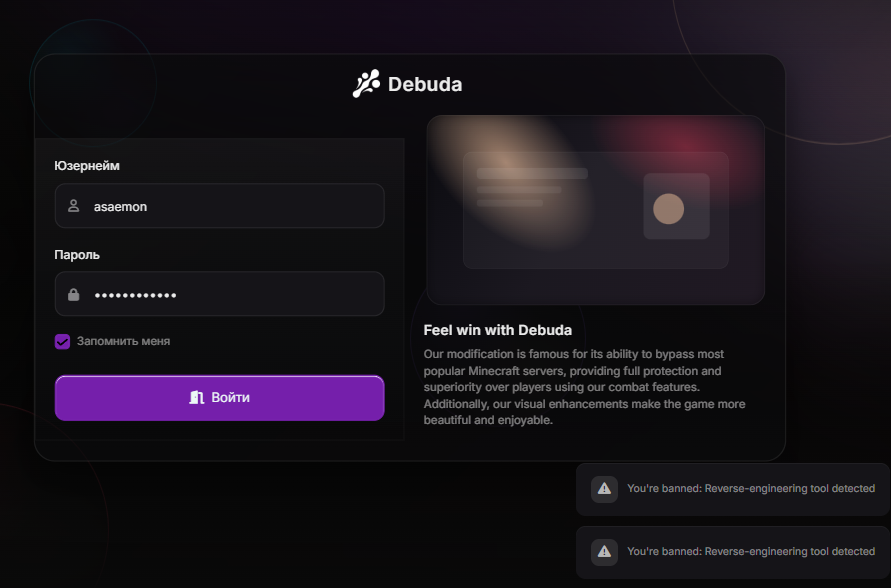Click the "Feel win with Debuda" heading
The height and width of the screenshot is (588, 891).
click(x=497, y=330)
